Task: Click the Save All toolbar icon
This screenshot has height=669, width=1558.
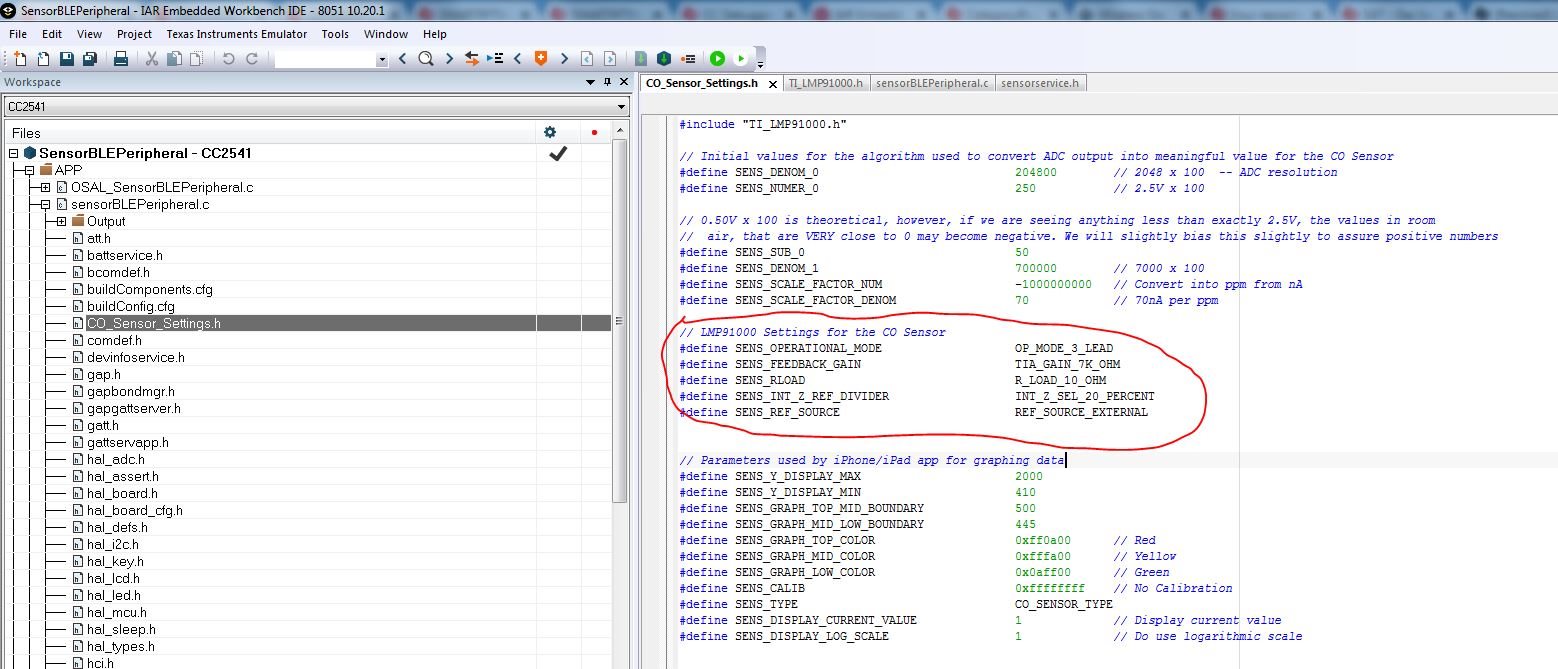Action: pos(89,59)
